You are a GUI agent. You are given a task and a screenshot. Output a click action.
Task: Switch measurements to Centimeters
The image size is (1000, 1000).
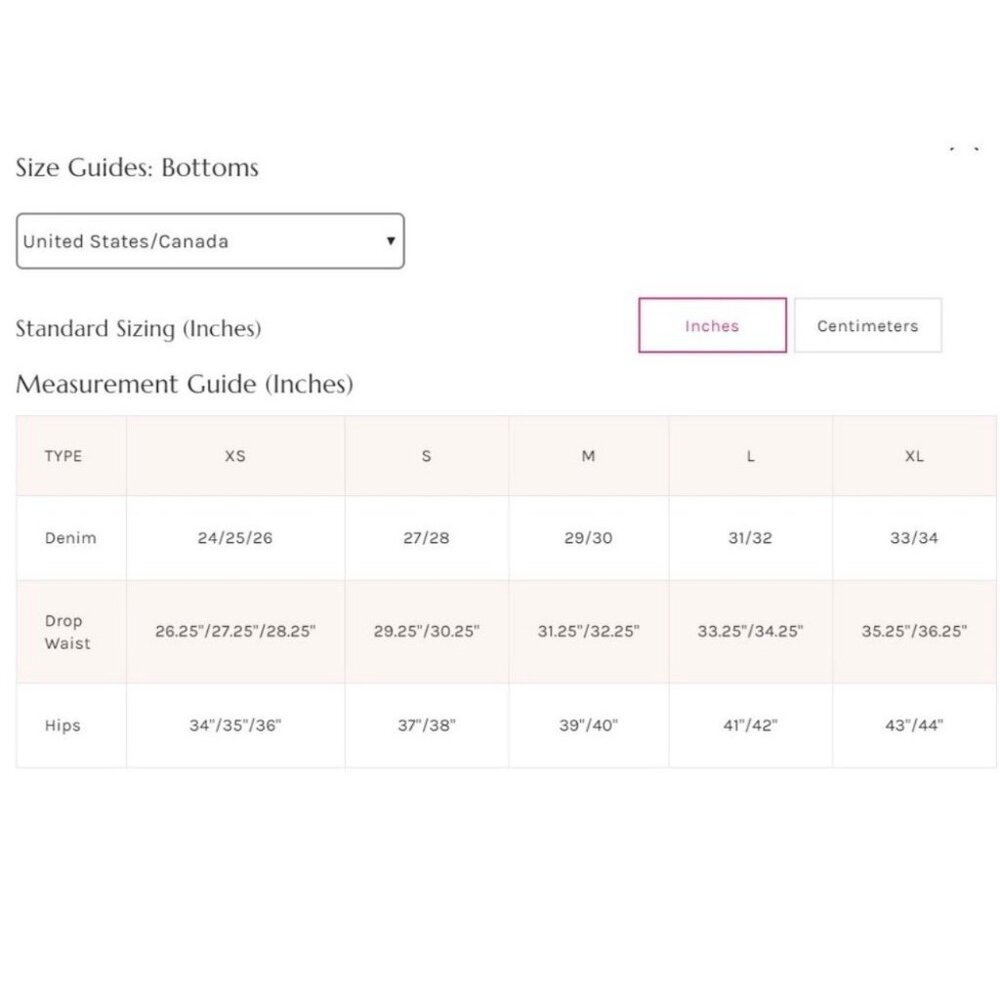click(867, 325)
